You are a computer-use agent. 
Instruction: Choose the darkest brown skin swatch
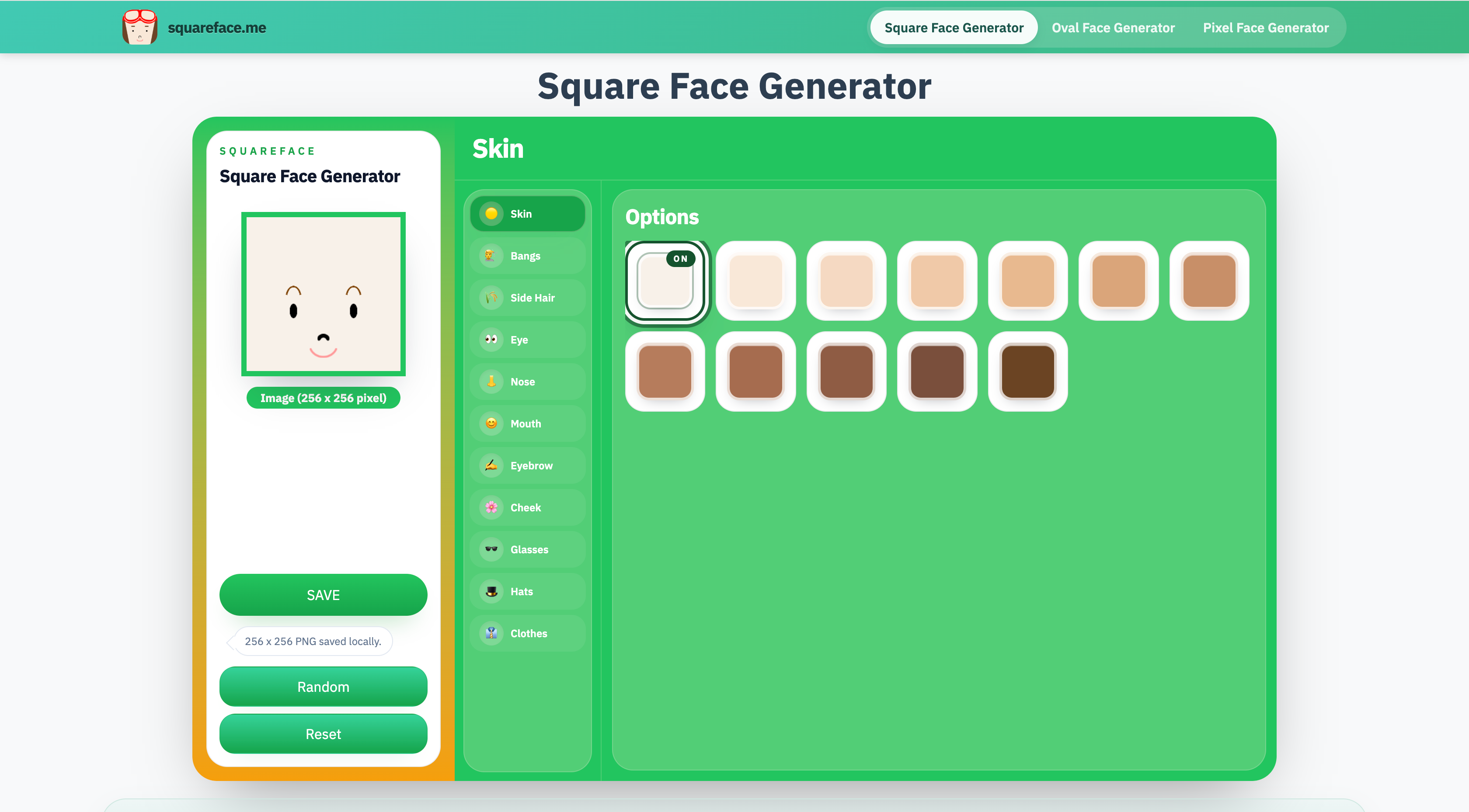tap(1027, 371)
